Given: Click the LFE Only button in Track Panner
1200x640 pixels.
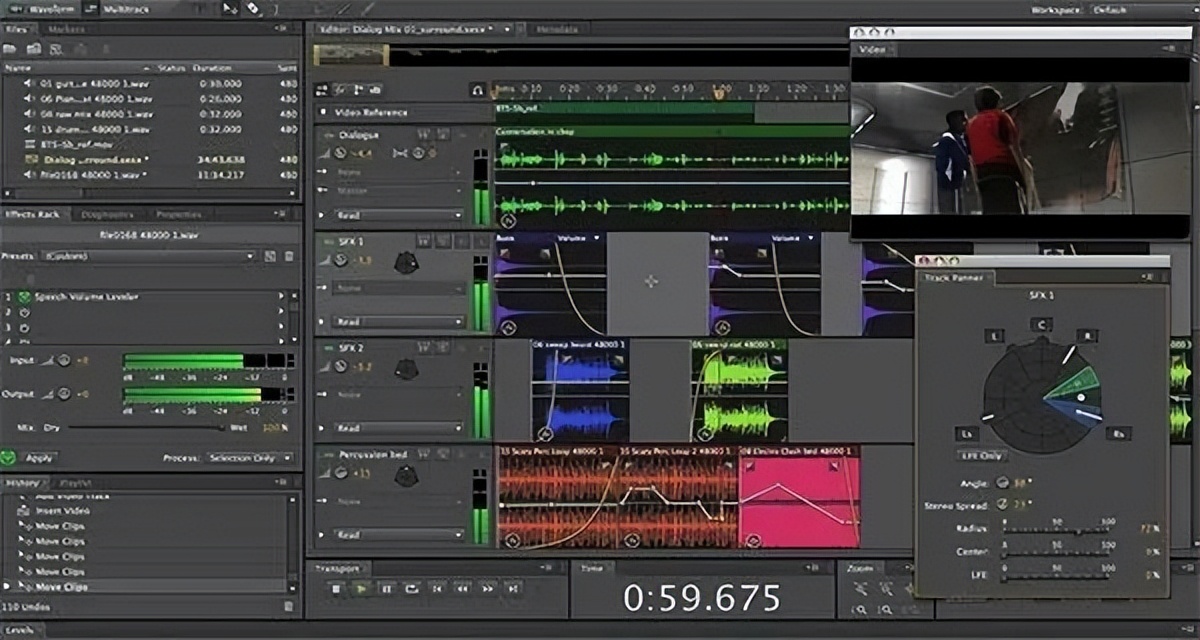Looking at the screenshot, I should (x=980, y=456).
